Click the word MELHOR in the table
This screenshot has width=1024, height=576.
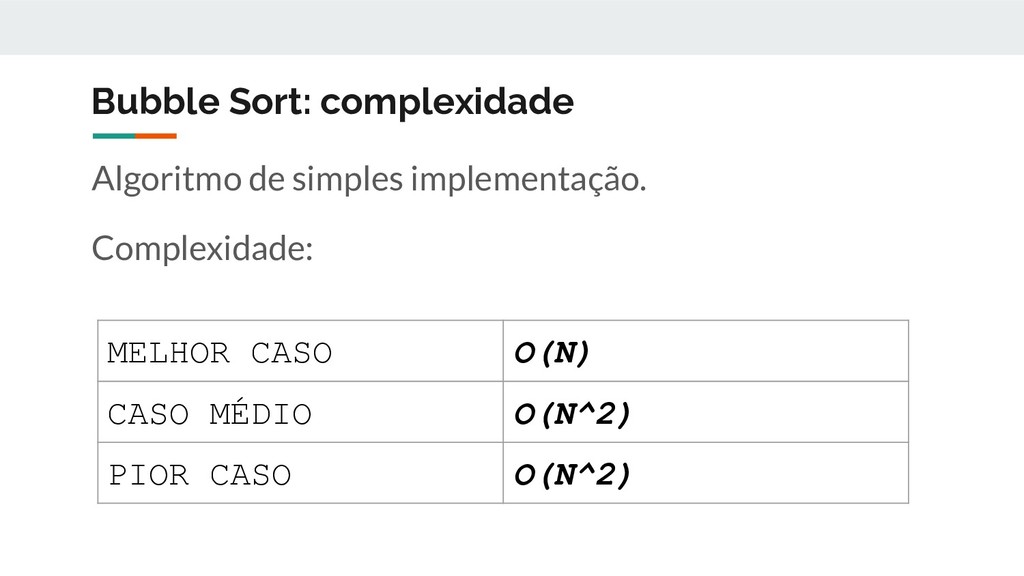tap(168, 353)
